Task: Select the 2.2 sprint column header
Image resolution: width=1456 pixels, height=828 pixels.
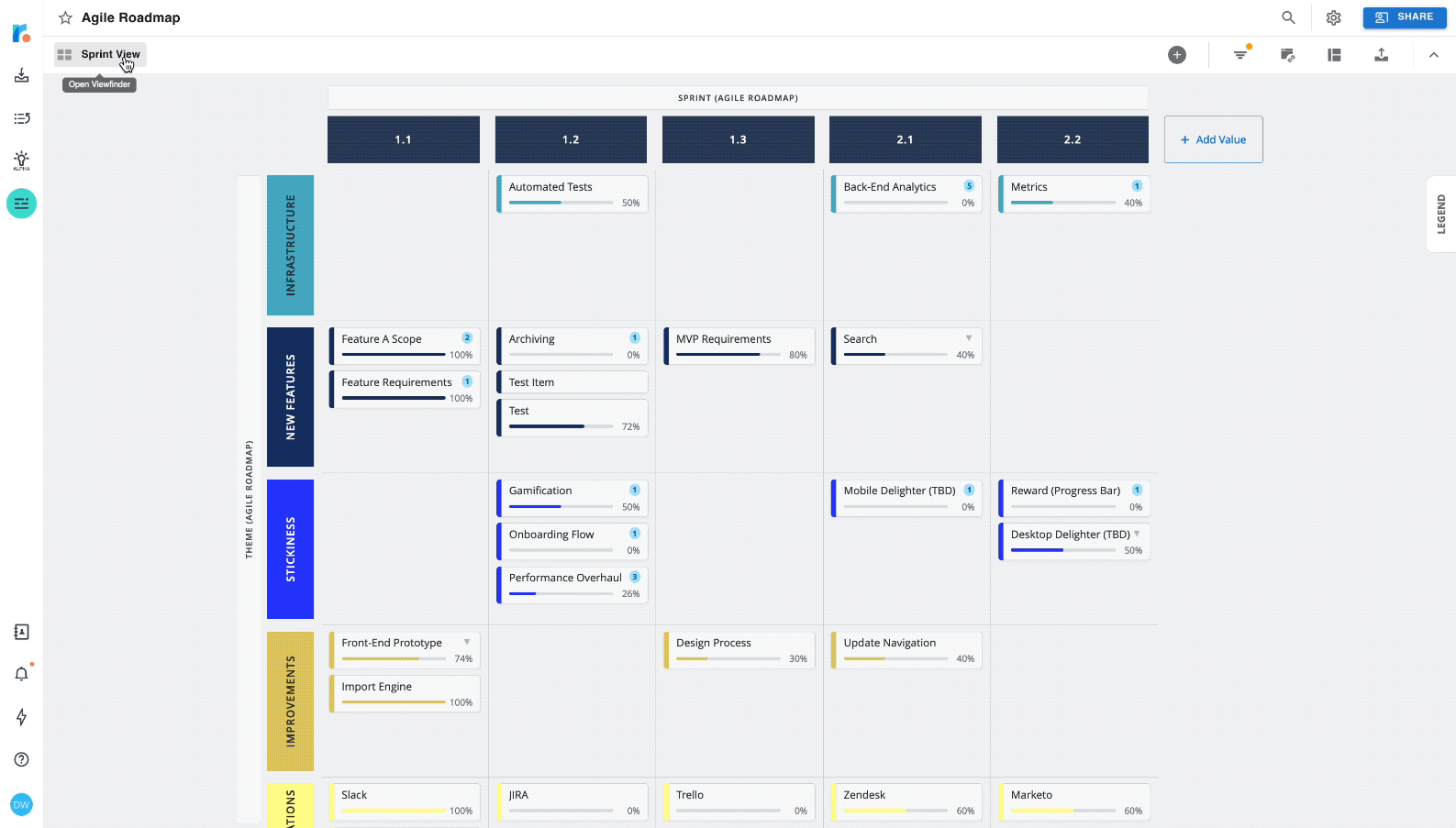Action: 1073,139
